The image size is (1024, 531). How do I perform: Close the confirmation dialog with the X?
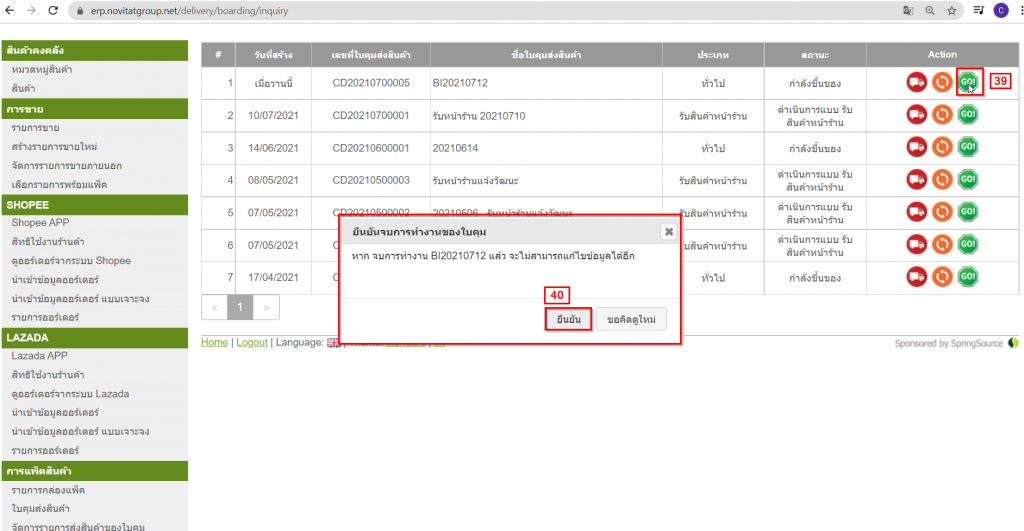(x=669, y=232)
